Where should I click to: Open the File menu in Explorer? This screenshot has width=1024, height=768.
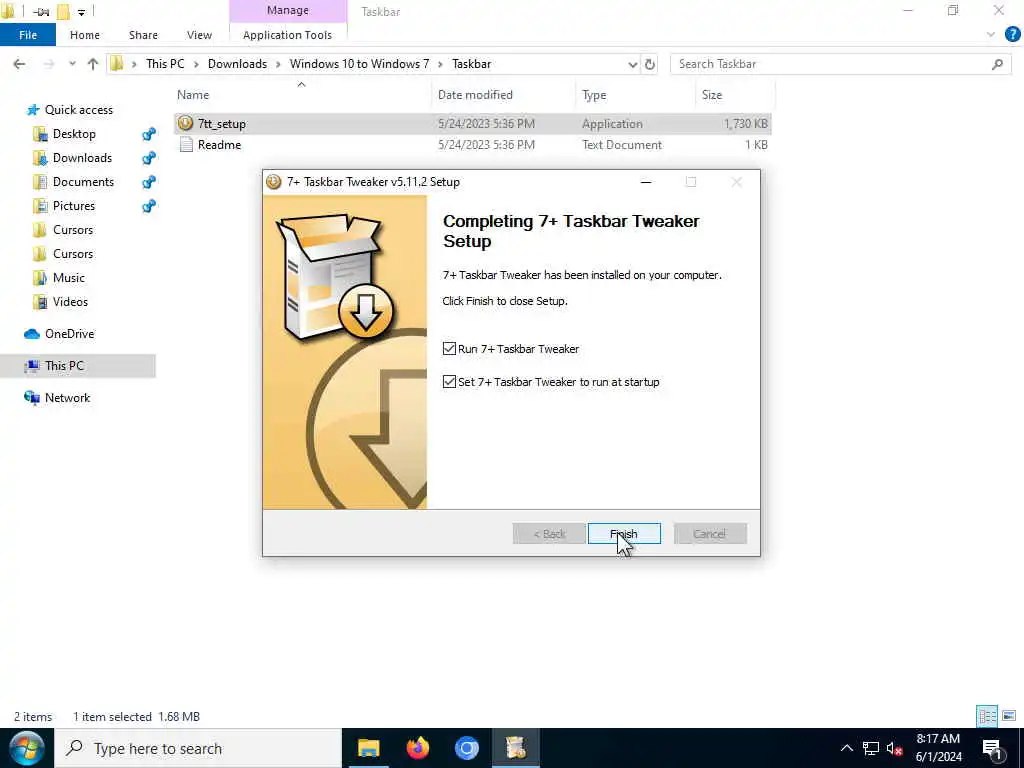point(27,35)
